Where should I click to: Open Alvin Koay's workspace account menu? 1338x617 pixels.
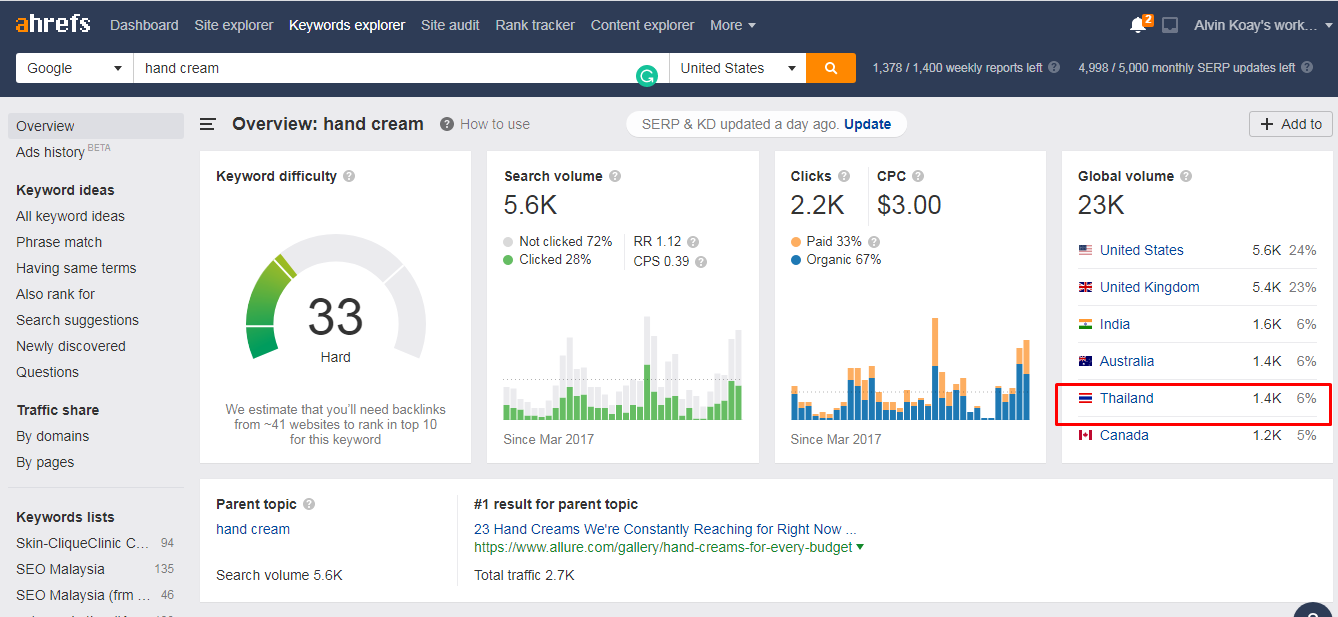pyautogui.click(x=1261, y=25)
